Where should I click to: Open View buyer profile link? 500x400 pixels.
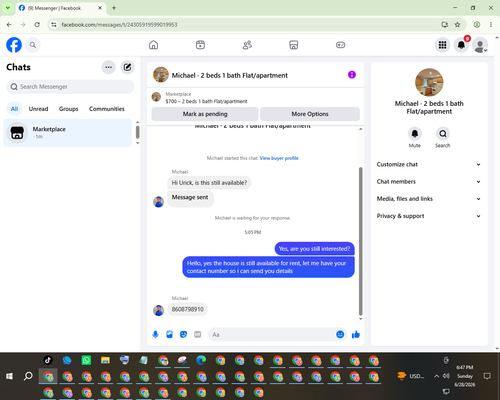[x=279, y=158]
